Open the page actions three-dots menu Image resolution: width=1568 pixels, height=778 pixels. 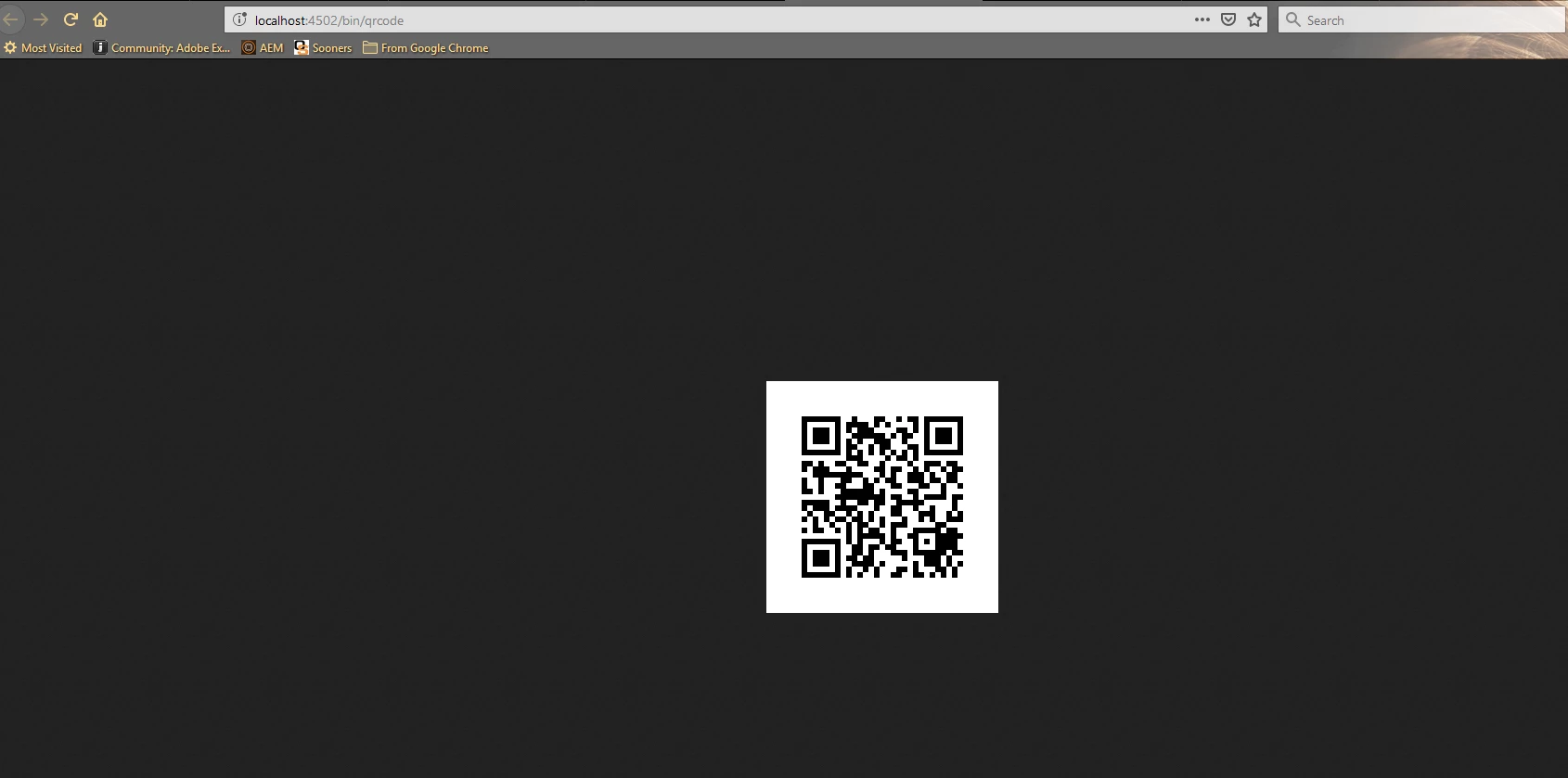(x=1202, y=19)
